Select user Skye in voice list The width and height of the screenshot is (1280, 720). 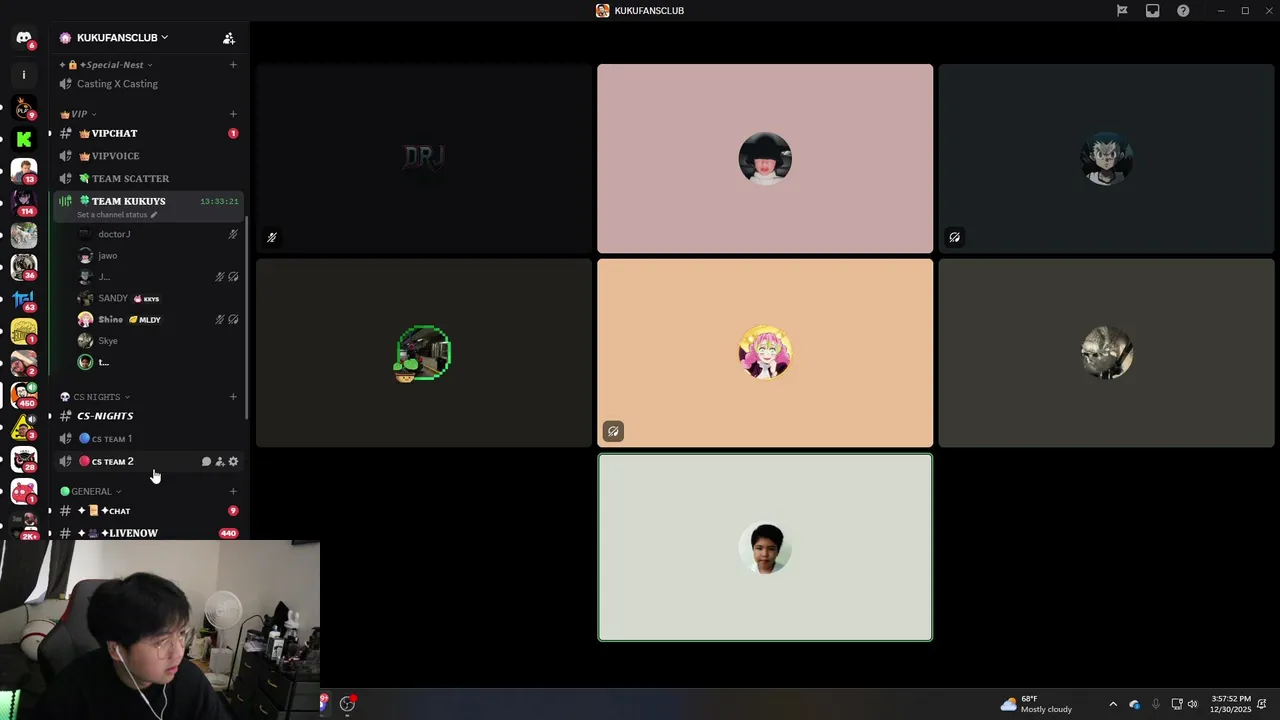pos(158,341)
